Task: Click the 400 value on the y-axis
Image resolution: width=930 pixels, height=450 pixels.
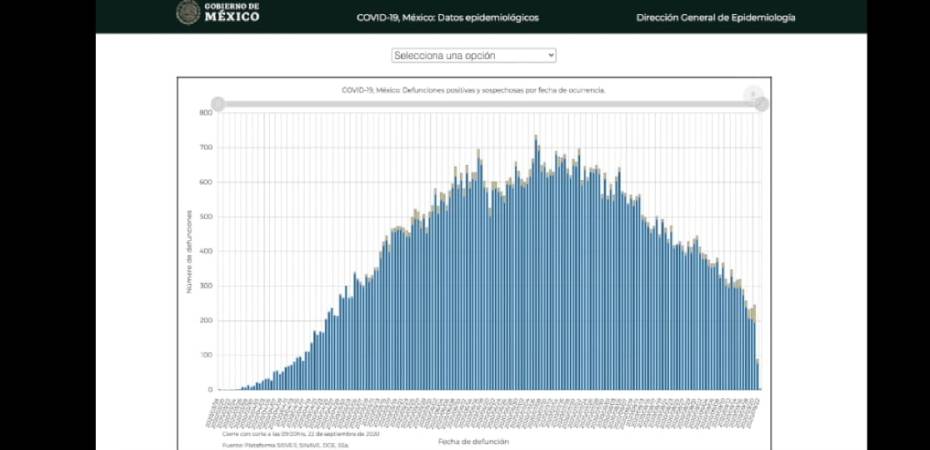Action: pyautogui.click(x=206, y=251)
